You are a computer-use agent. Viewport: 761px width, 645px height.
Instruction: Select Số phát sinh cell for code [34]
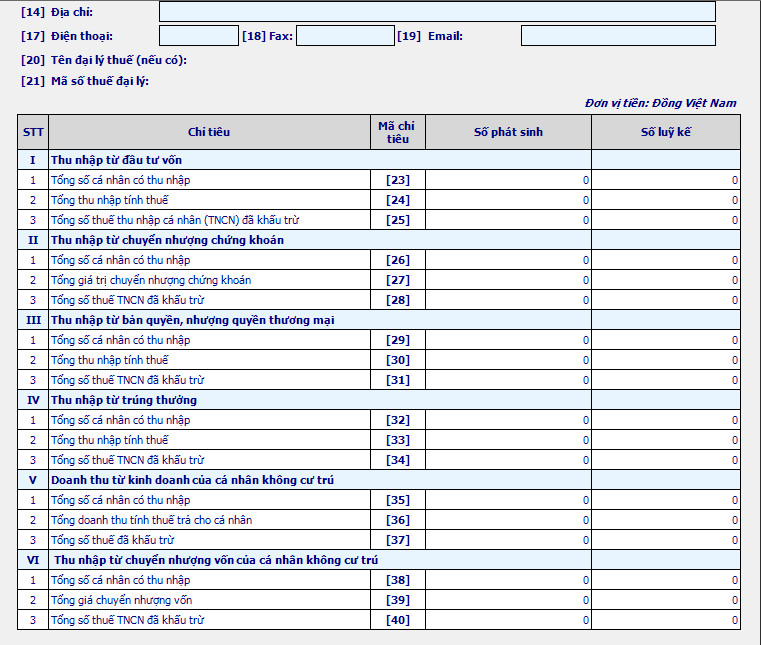pos(508,460)
